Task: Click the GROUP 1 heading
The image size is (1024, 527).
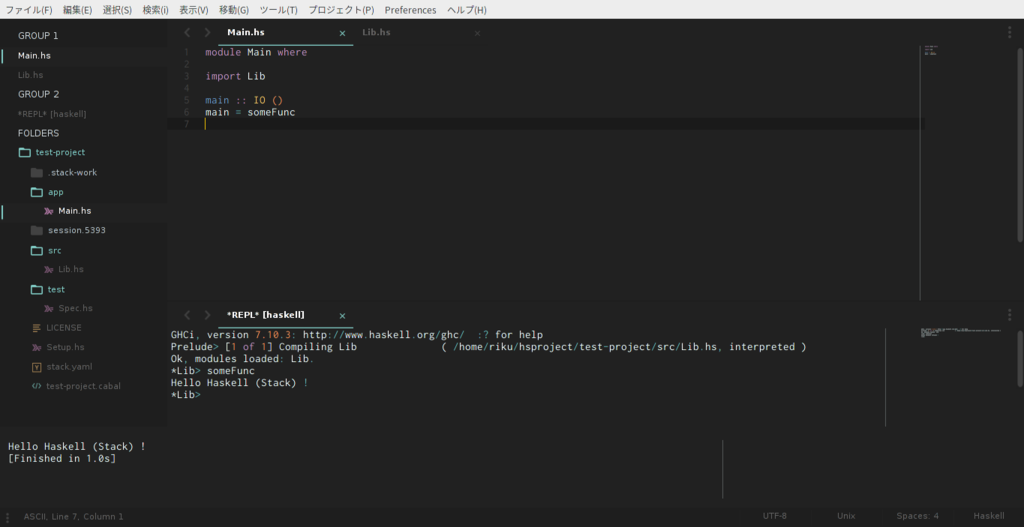Action: pos(38,36)
